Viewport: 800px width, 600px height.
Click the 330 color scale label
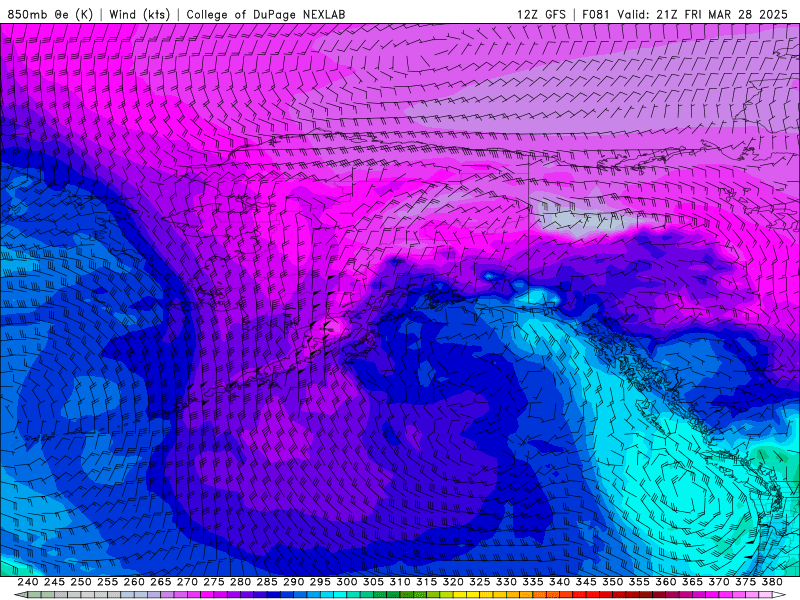click(506, 582)
